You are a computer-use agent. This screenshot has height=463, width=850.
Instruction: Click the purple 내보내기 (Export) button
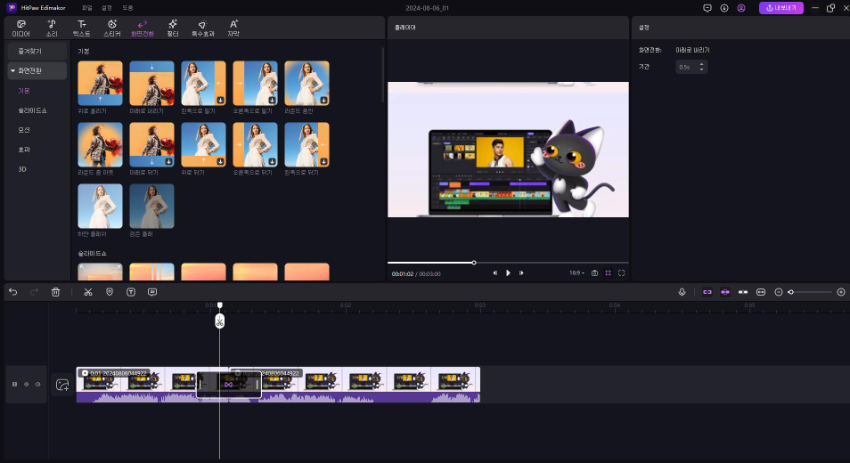point(781,7)
